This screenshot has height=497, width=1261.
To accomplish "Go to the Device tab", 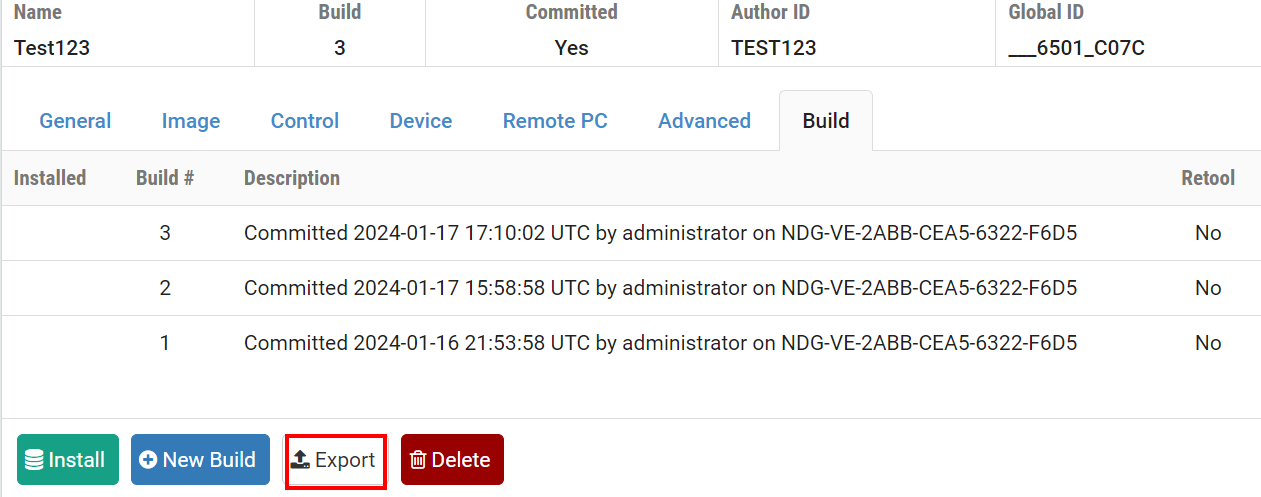I will [421, 121].
